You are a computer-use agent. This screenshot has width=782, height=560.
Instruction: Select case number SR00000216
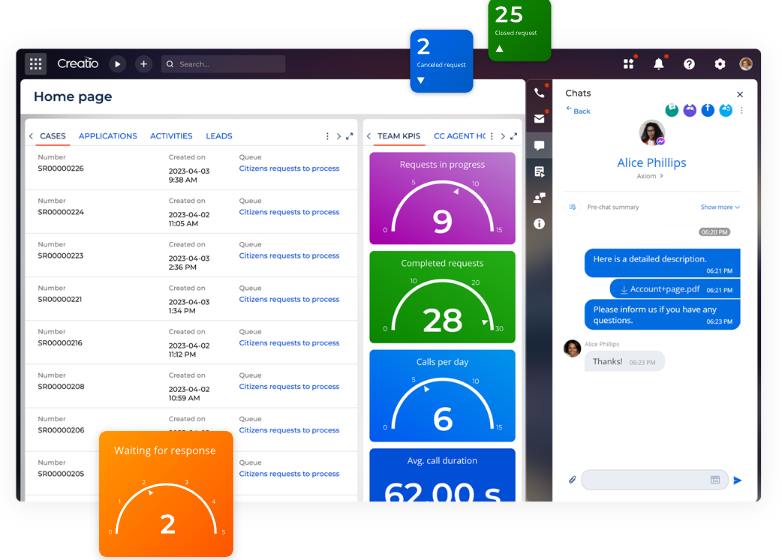[x=60, y=343]
